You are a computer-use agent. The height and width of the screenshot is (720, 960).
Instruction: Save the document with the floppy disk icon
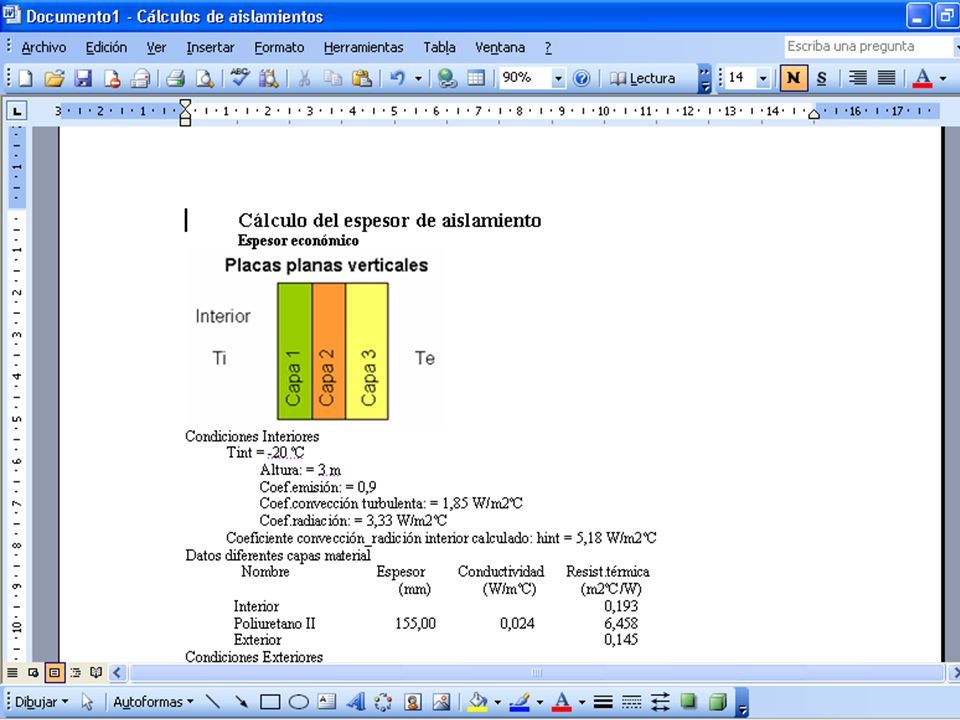83,78
